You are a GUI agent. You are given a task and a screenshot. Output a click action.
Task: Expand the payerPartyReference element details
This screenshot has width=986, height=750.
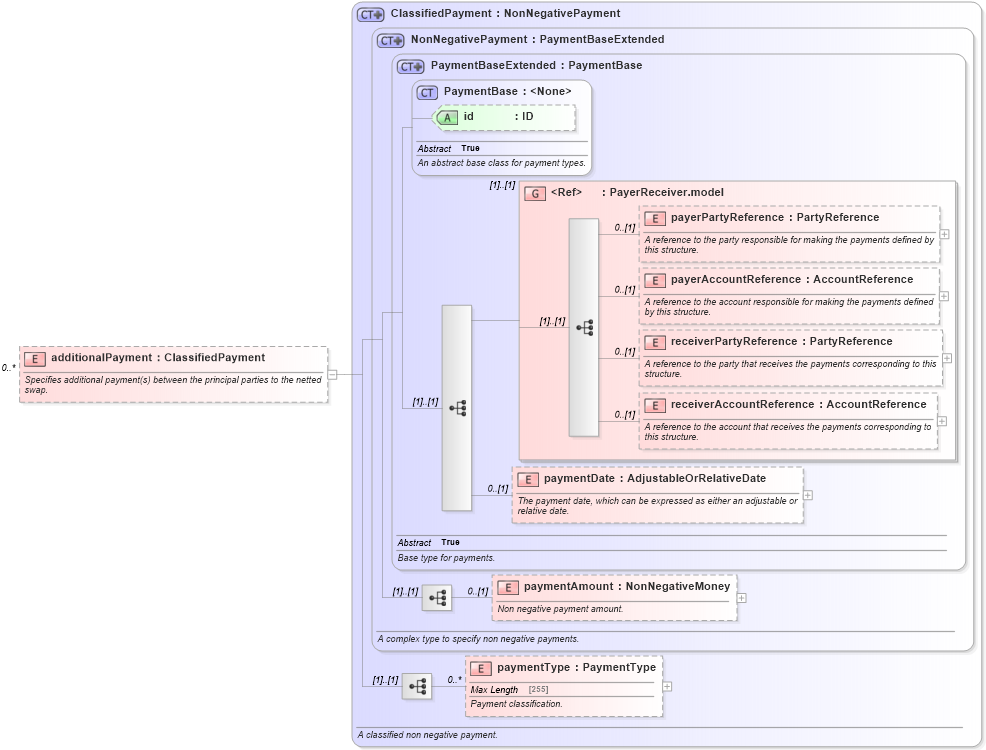click(x=942, y=236)
